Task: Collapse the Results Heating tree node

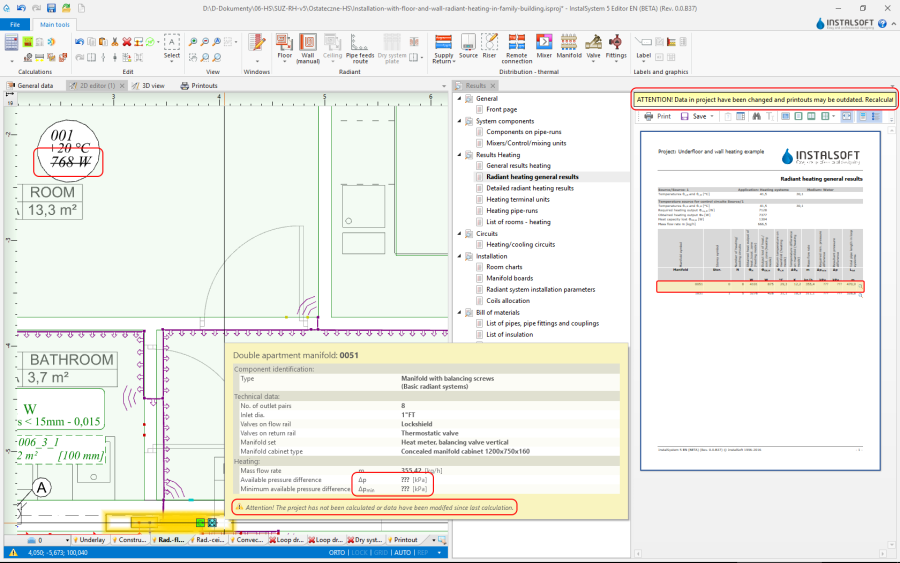Action: point(460,155)
